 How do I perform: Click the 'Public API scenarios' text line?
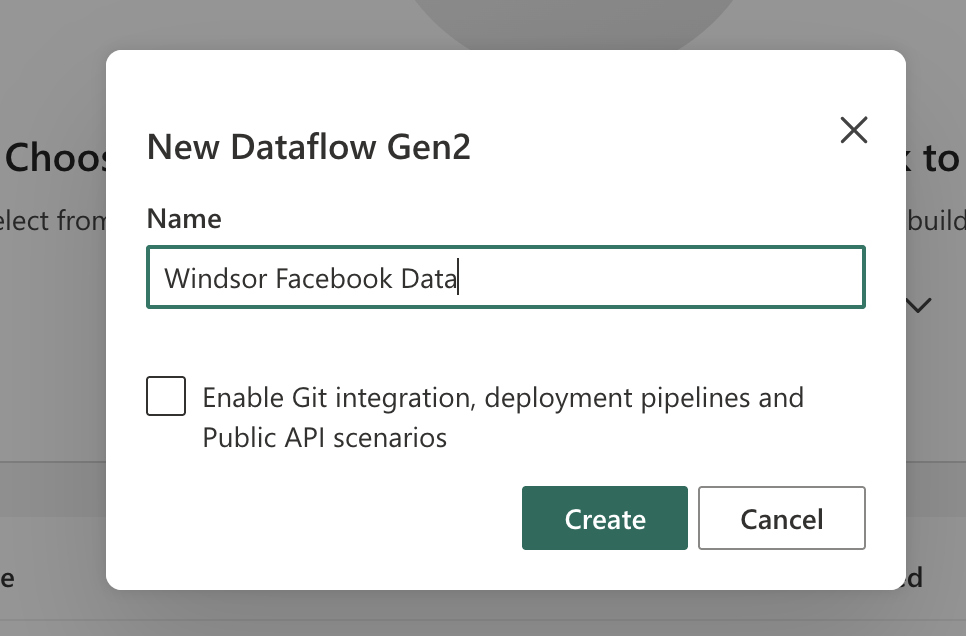(x=324, y=438)
